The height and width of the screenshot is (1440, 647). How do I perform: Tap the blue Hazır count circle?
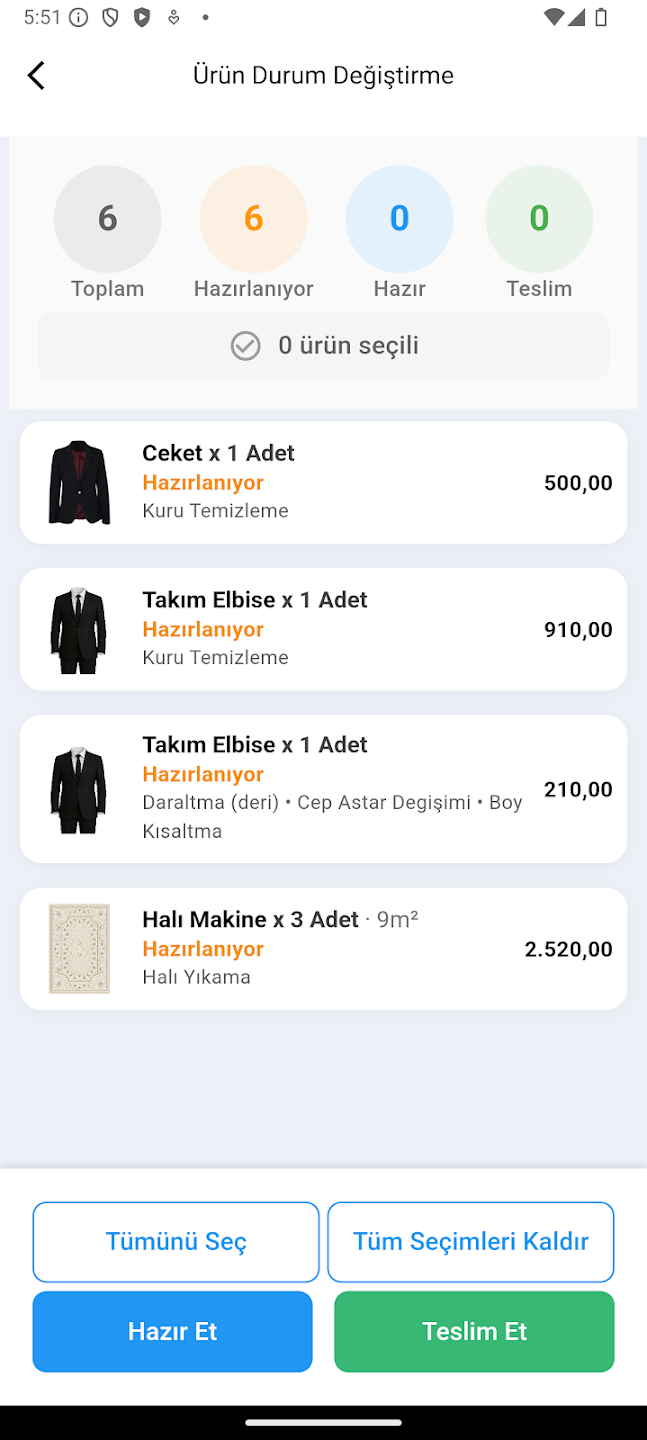(399, 218)
